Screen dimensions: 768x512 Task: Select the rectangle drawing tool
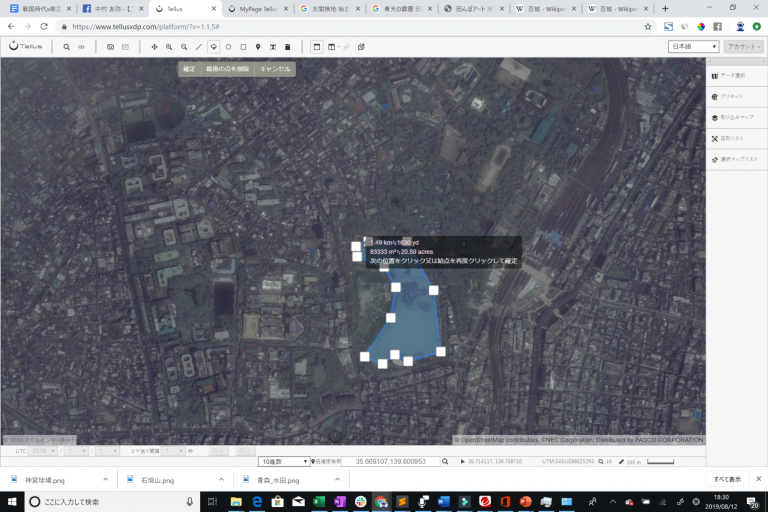click(x=243, y=47)
